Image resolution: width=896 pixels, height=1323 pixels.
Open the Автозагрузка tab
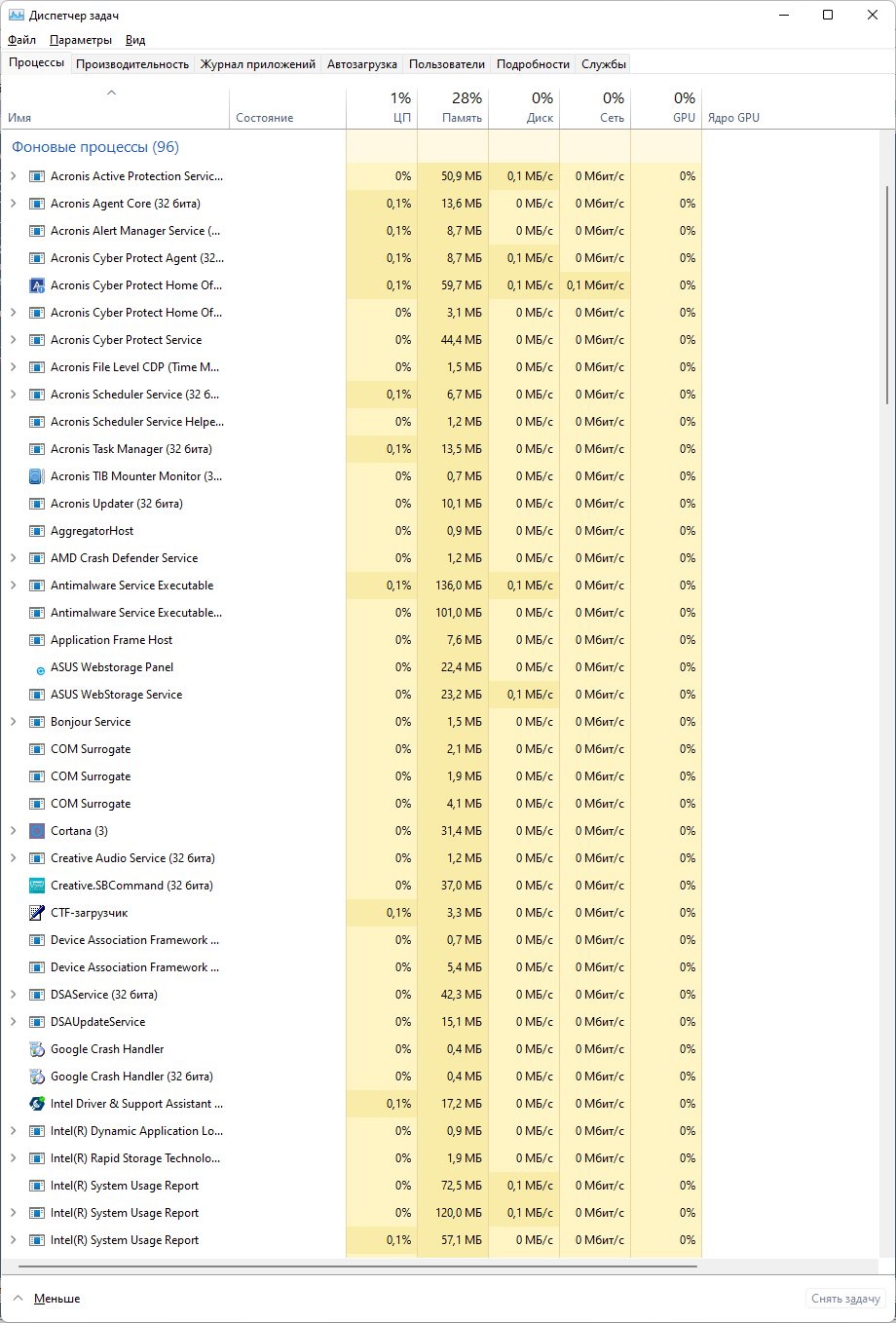click(x=362, y=64)
